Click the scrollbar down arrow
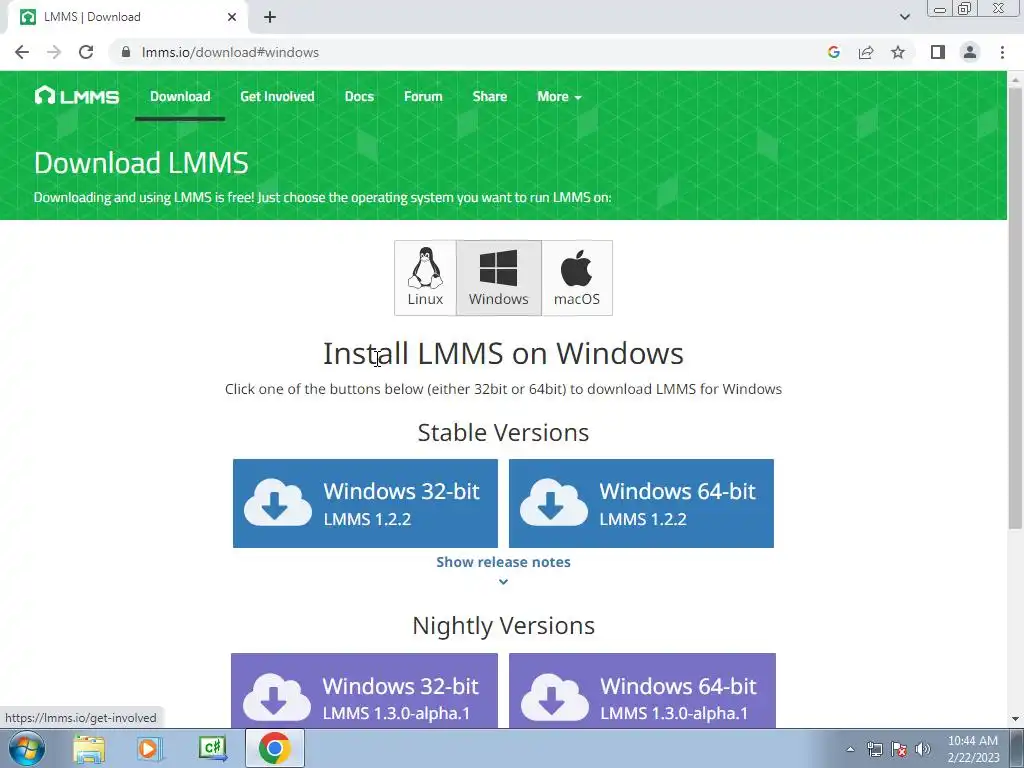The height and width of the screenshot is (768, 1024). 1015,719
